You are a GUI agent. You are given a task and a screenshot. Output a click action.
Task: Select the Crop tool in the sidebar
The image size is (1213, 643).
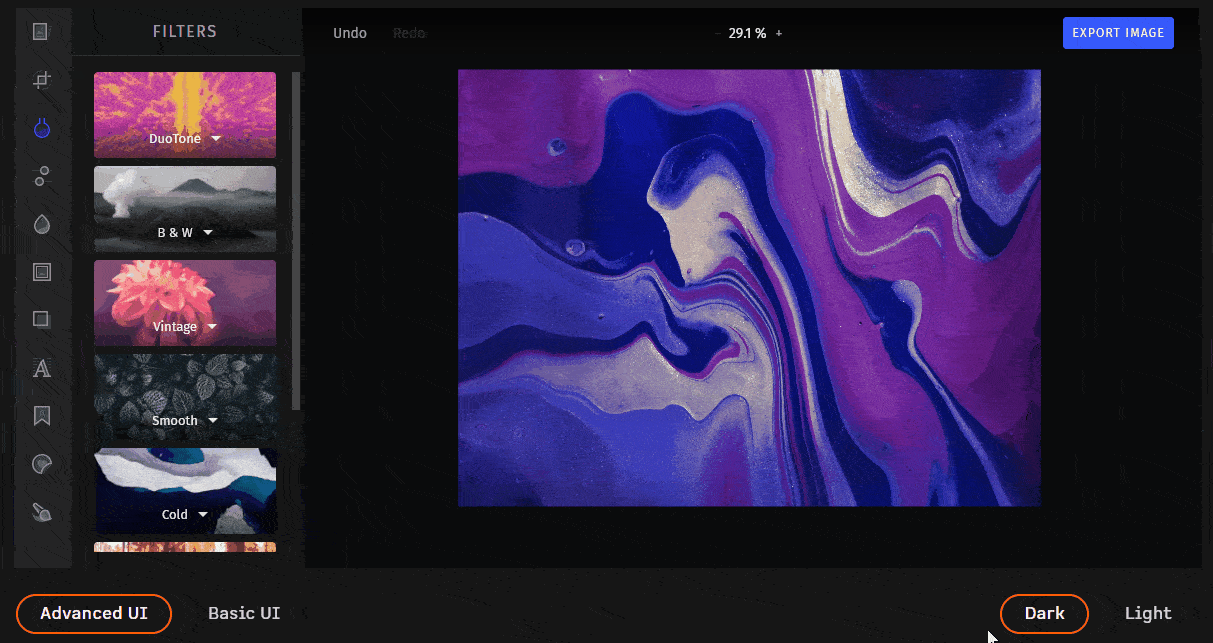click(42, 80)
